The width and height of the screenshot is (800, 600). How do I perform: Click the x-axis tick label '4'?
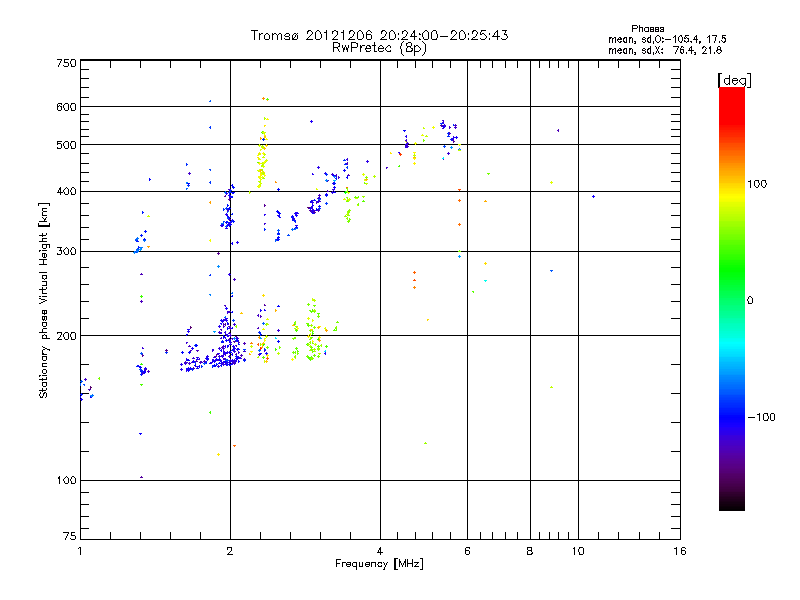click(380, 551)
